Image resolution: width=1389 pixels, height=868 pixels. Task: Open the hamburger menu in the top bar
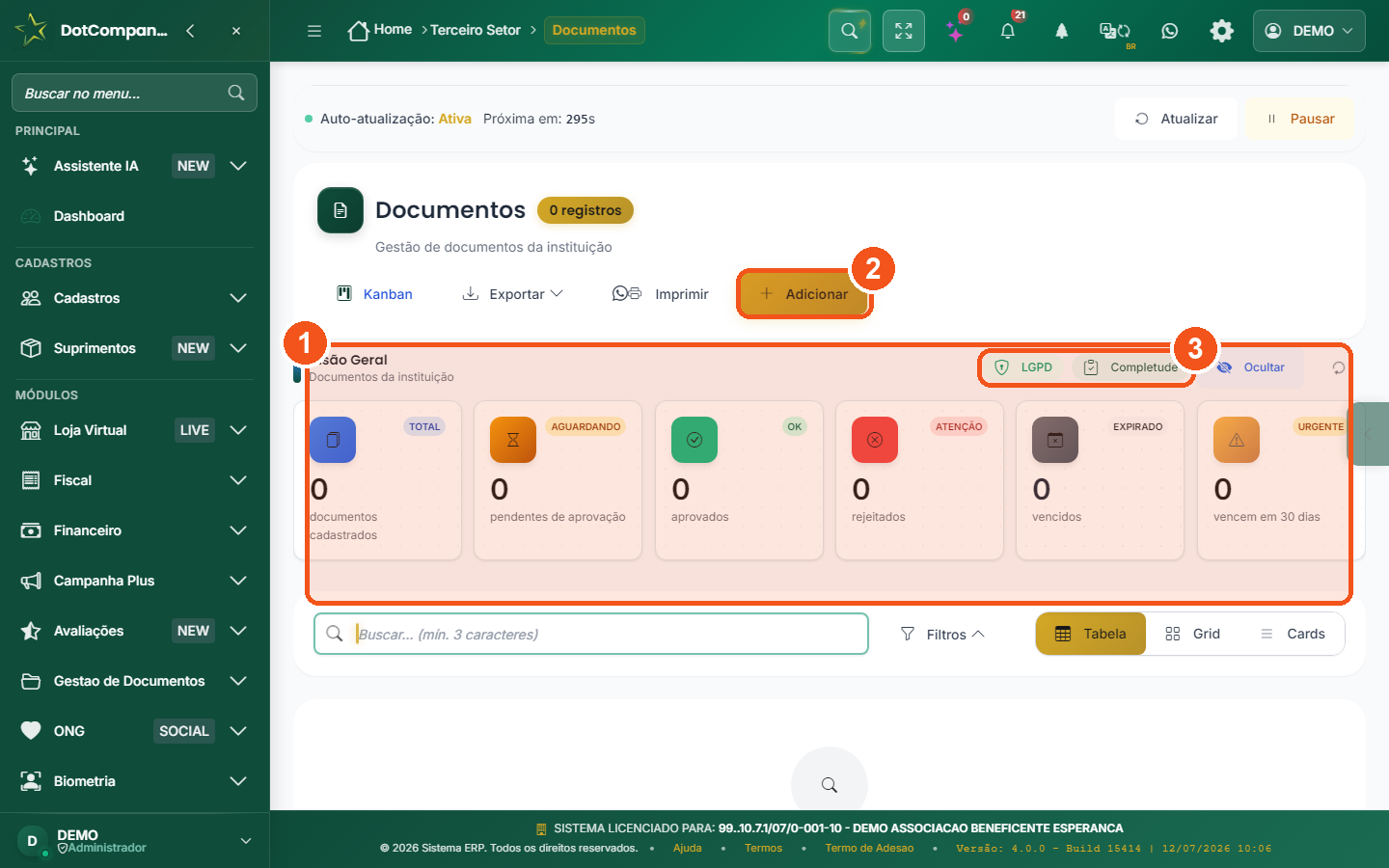(314, 31)
